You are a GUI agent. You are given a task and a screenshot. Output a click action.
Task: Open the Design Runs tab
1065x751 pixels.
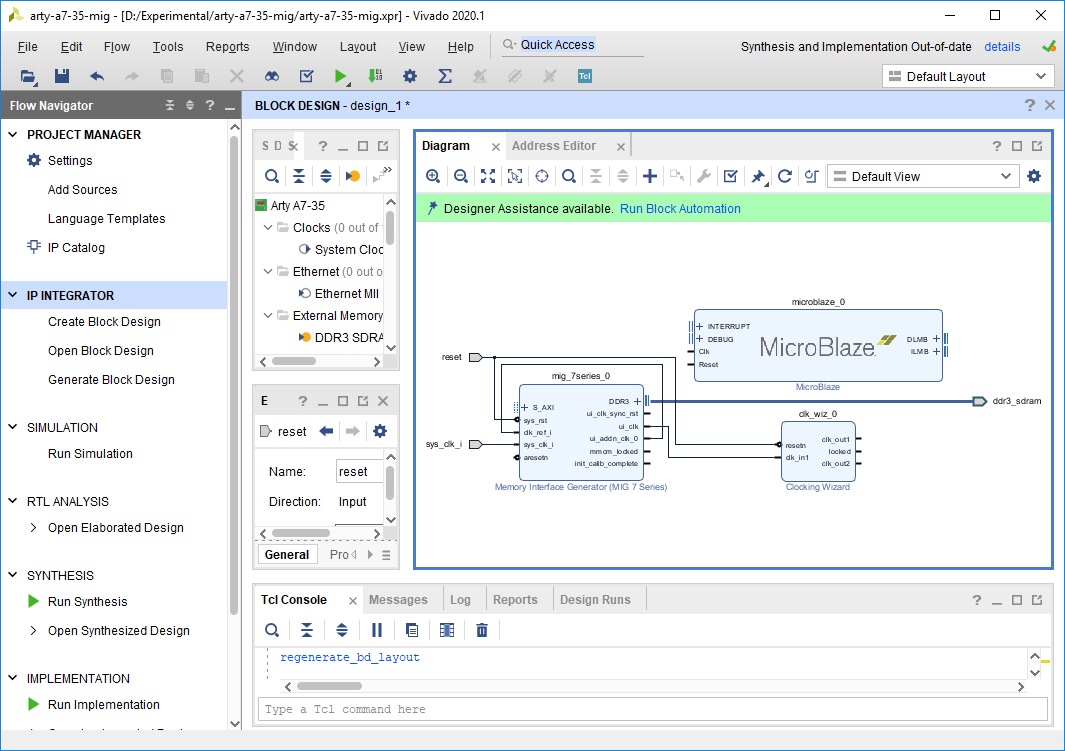[595, 600]
